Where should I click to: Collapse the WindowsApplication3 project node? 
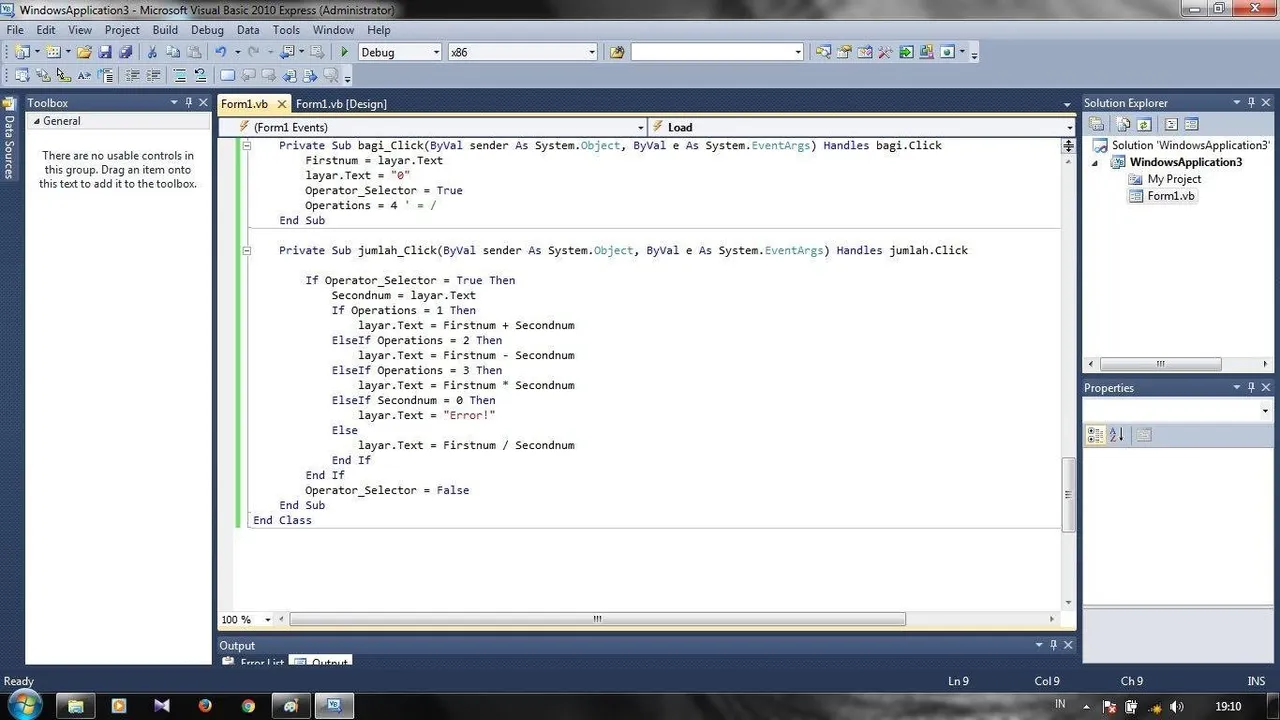[1094, 162]
